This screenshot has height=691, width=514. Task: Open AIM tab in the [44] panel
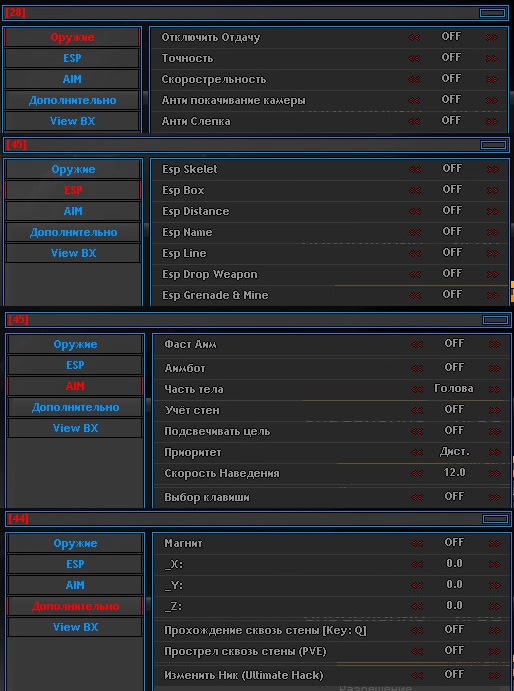pyautogui.click(x=75, y=585)
